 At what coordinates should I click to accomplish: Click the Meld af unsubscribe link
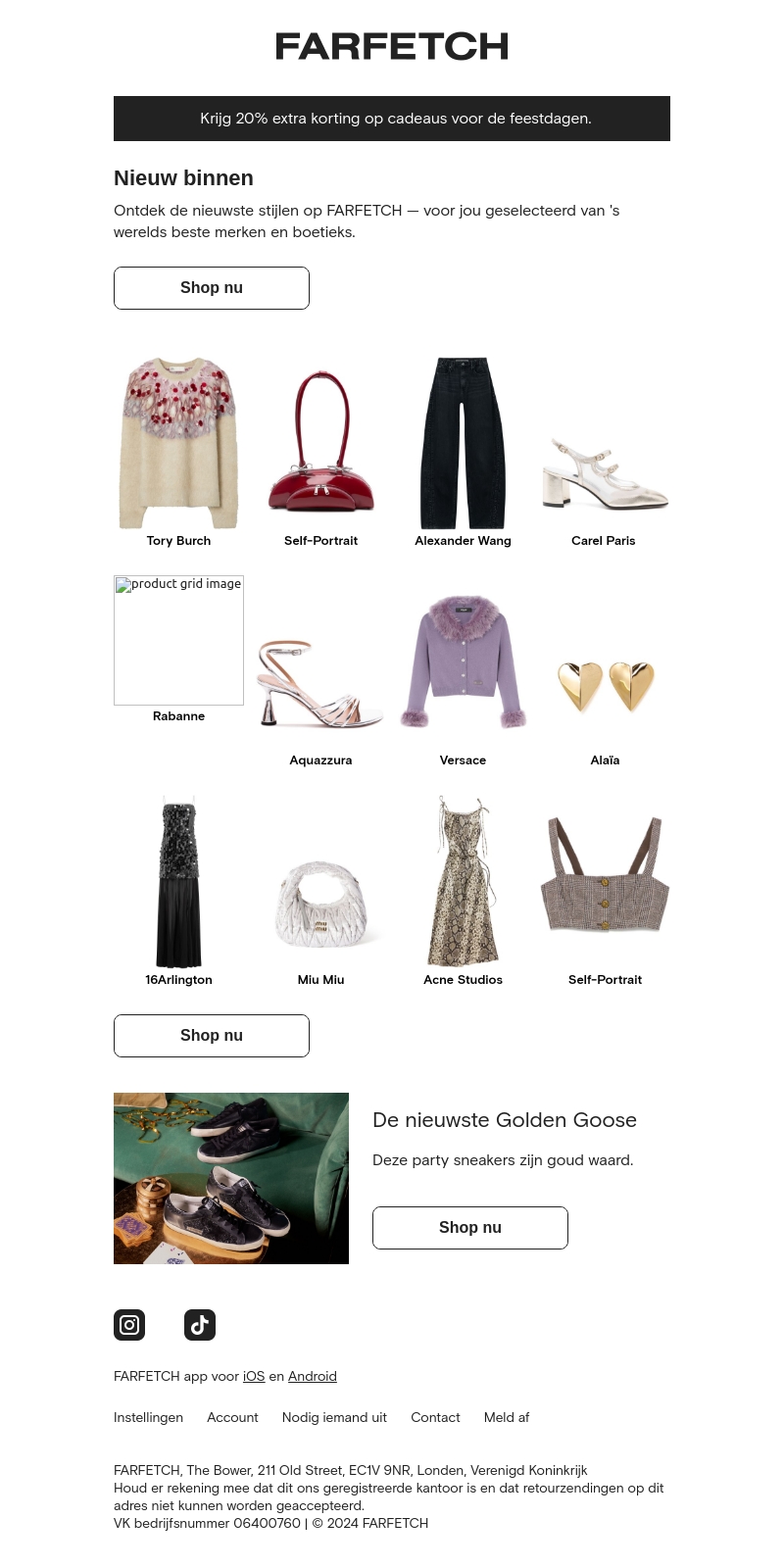click(x=507, y=1417)
